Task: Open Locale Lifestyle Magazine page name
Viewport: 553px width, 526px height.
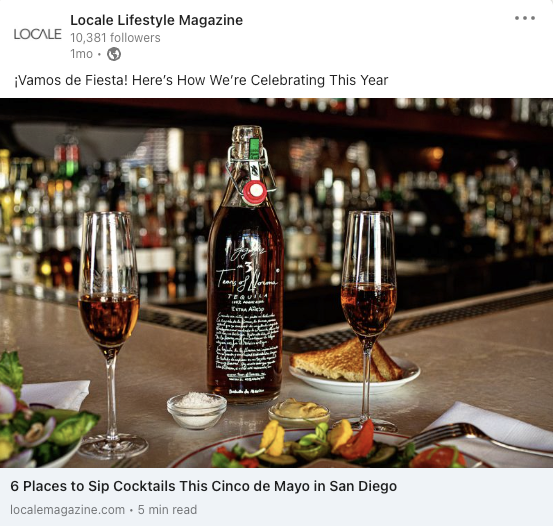Action: (x=157, y=20)
